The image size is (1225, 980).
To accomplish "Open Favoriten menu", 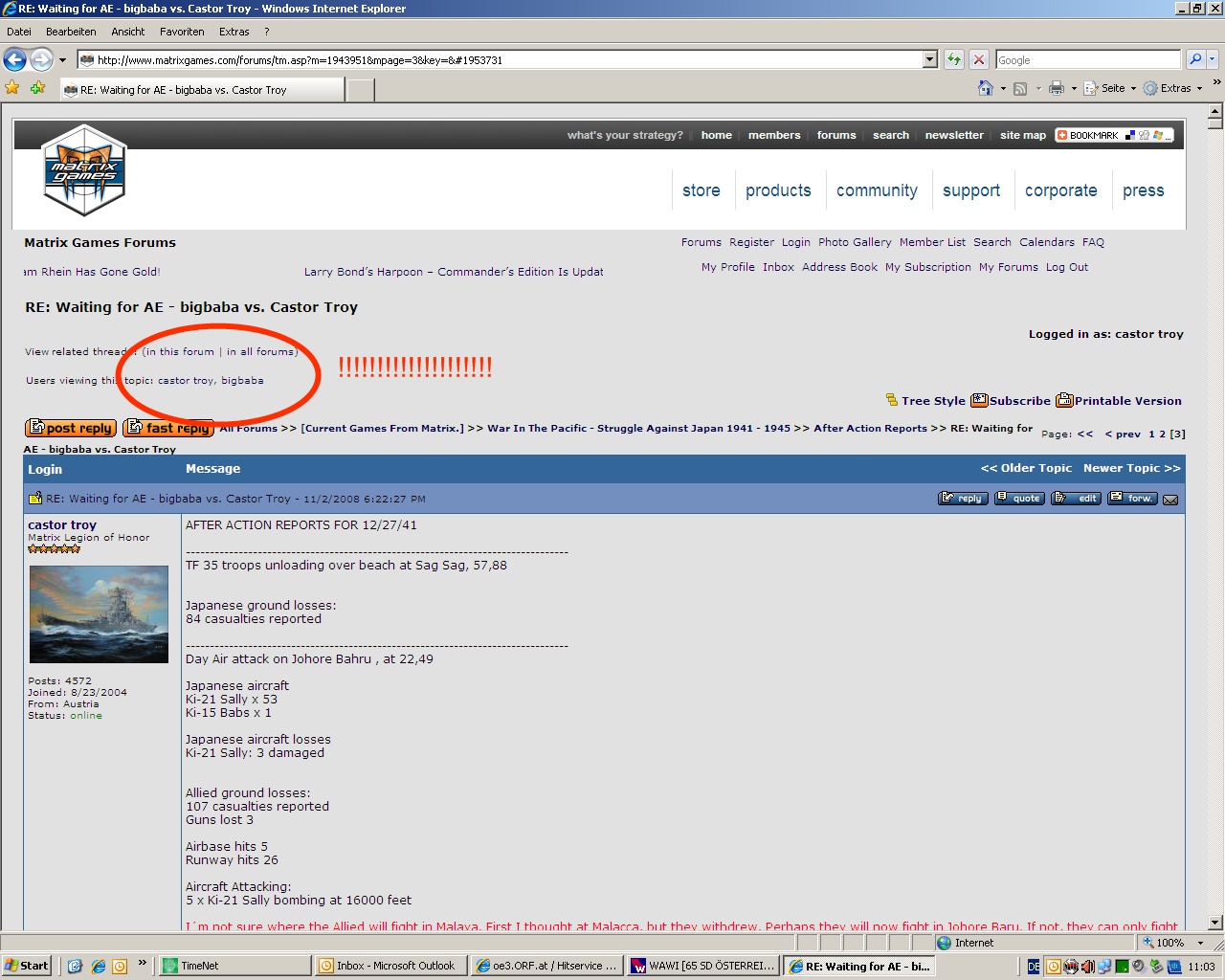I will 182,32.
